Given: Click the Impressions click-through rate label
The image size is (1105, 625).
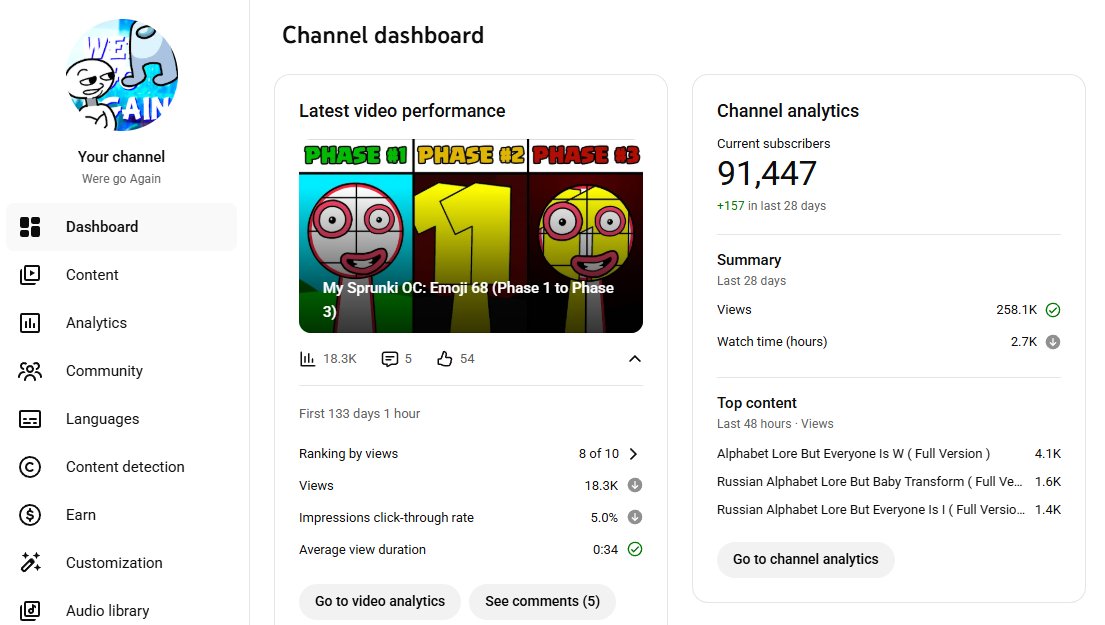Looking at the screenshot, I should pyautogui.click(x=386, y=517).
